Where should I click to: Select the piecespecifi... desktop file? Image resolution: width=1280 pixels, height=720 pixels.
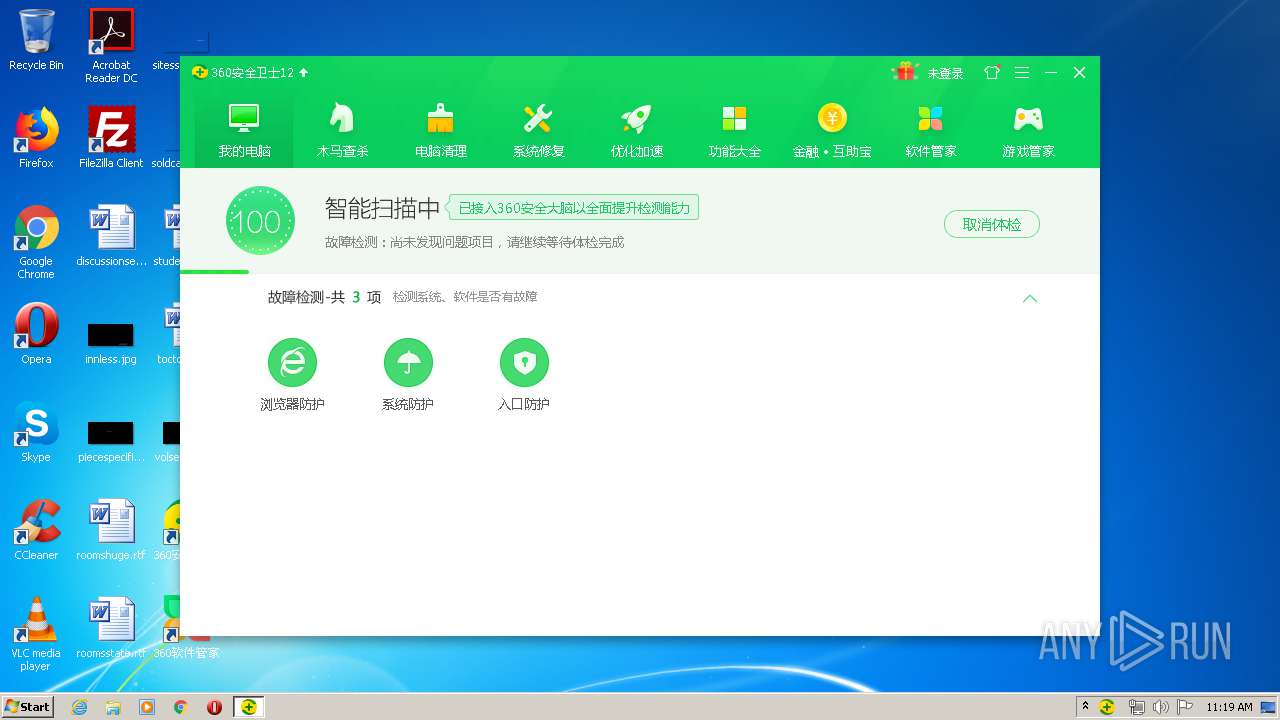pos(111,440)
